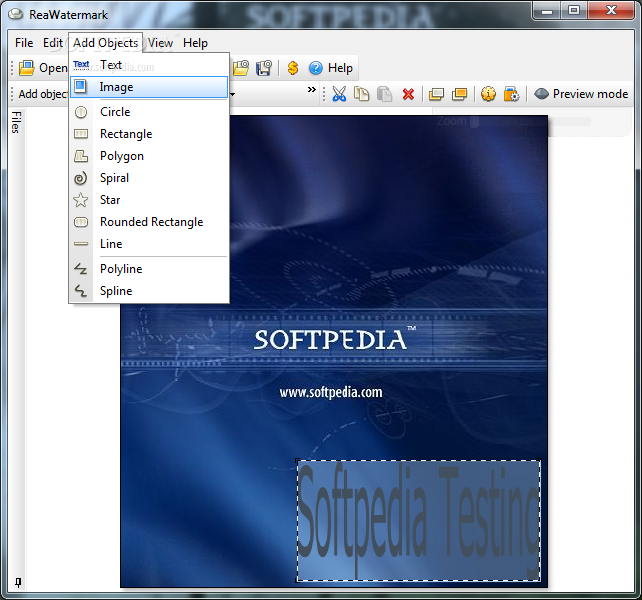Select Image from the Add Objects menu
The height and width of the screenshot is (600, 642).
click(149, 87)
